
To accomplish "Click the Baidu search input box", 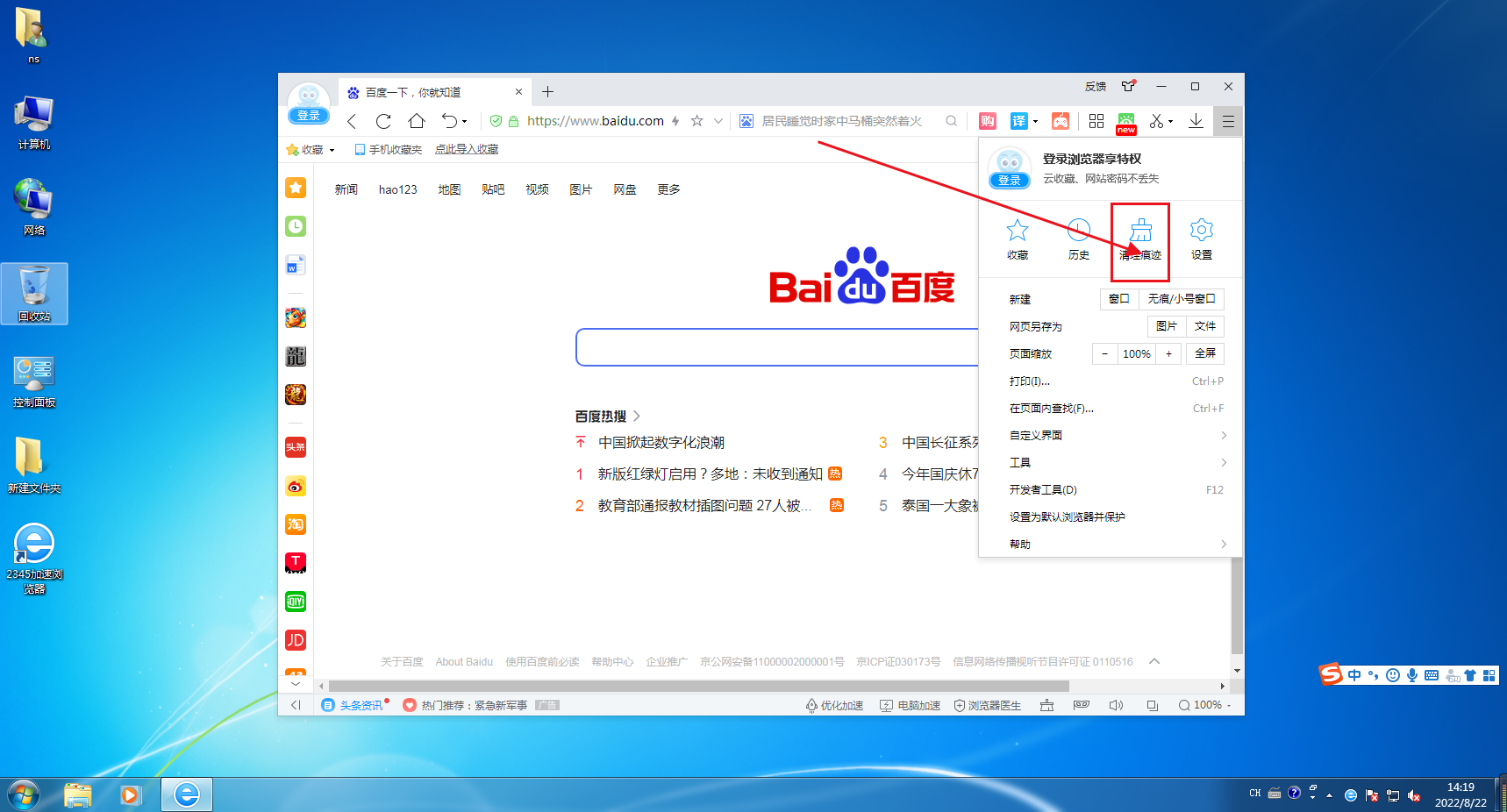I will click(777, 347).
